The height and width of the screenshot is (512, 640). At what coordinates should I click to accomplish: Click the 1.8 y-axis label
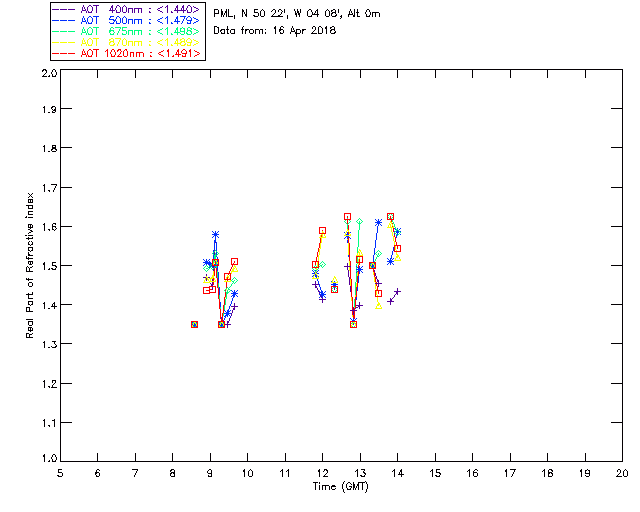49,148
